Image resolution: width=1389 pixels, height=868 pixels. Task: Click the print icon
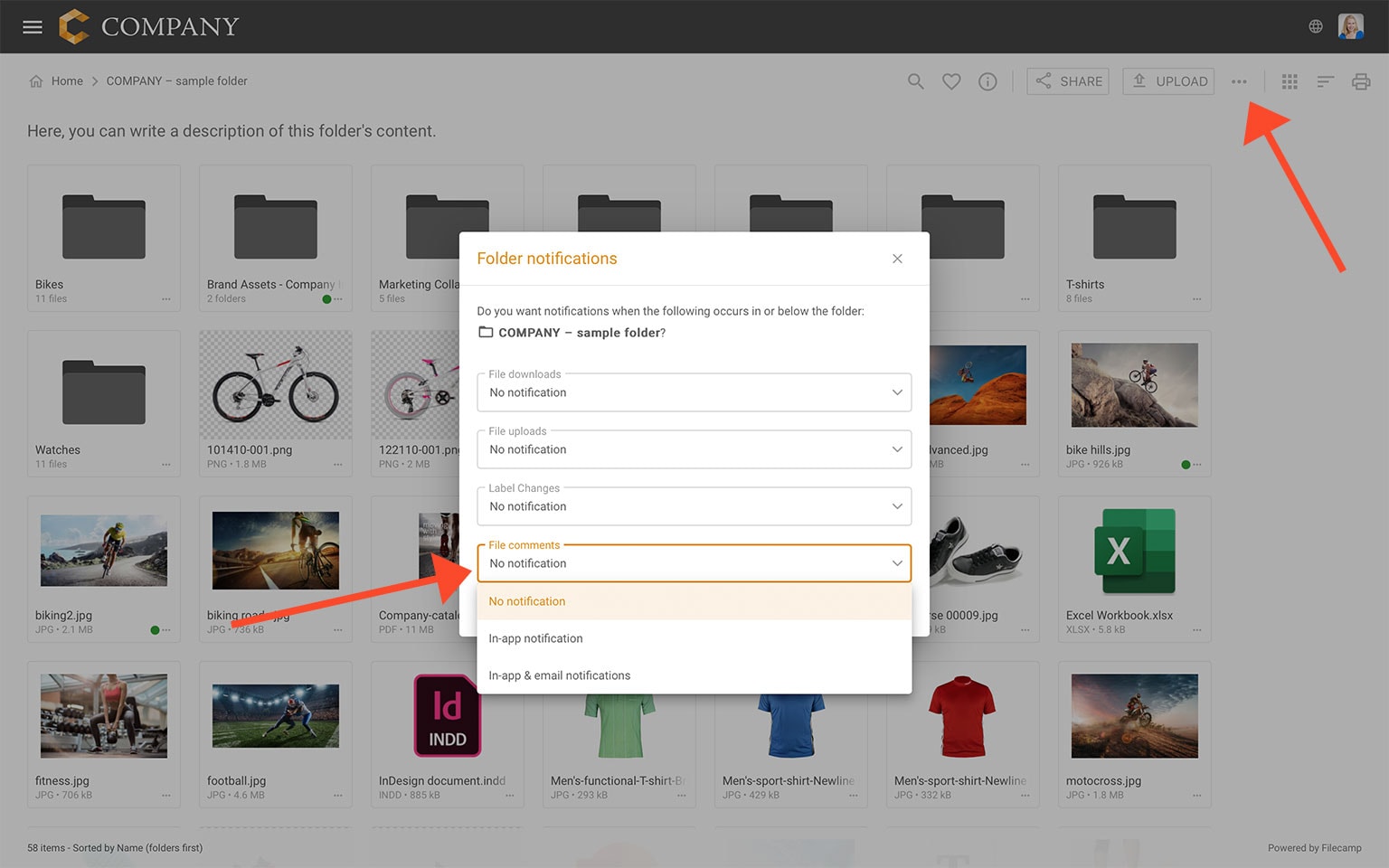coord(1360,81)
